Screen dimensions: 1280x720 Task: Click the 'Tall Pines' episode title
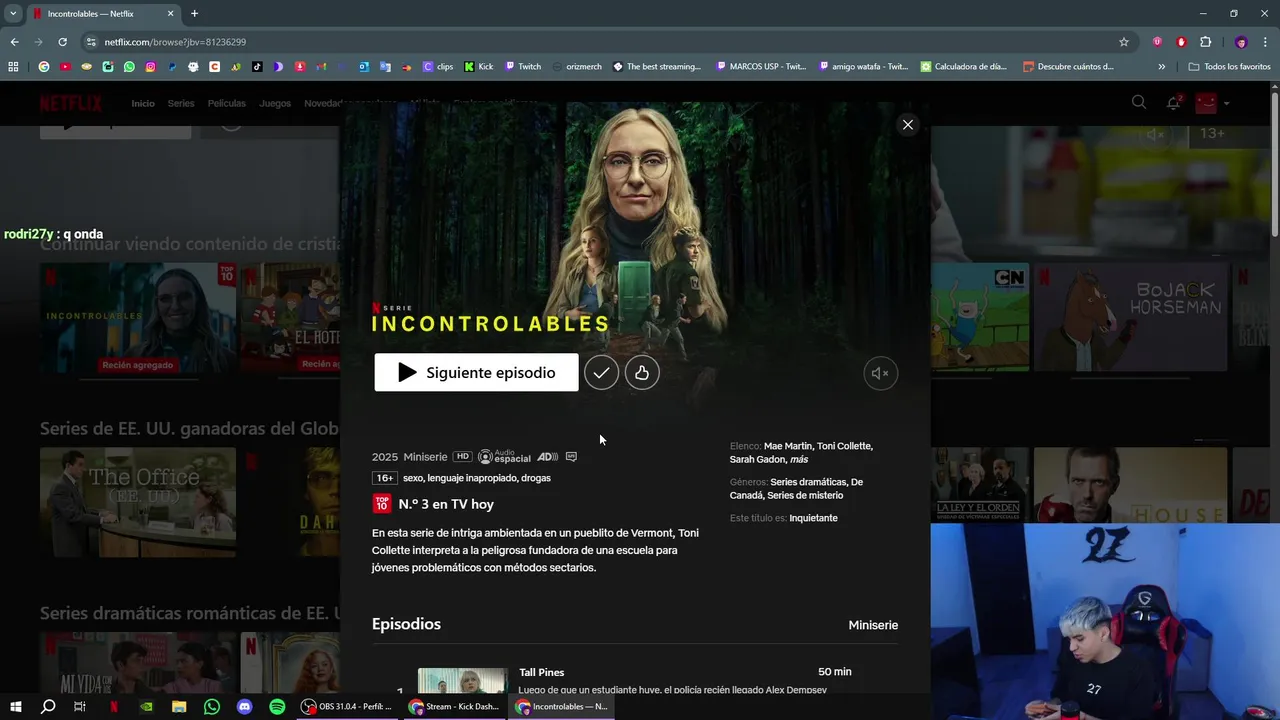coord(542,672)
